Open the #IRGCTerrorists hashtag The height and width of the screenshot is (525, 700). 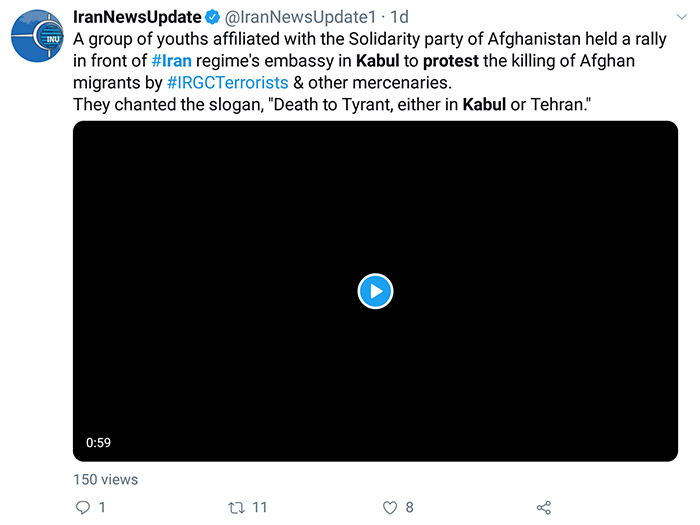228,83
